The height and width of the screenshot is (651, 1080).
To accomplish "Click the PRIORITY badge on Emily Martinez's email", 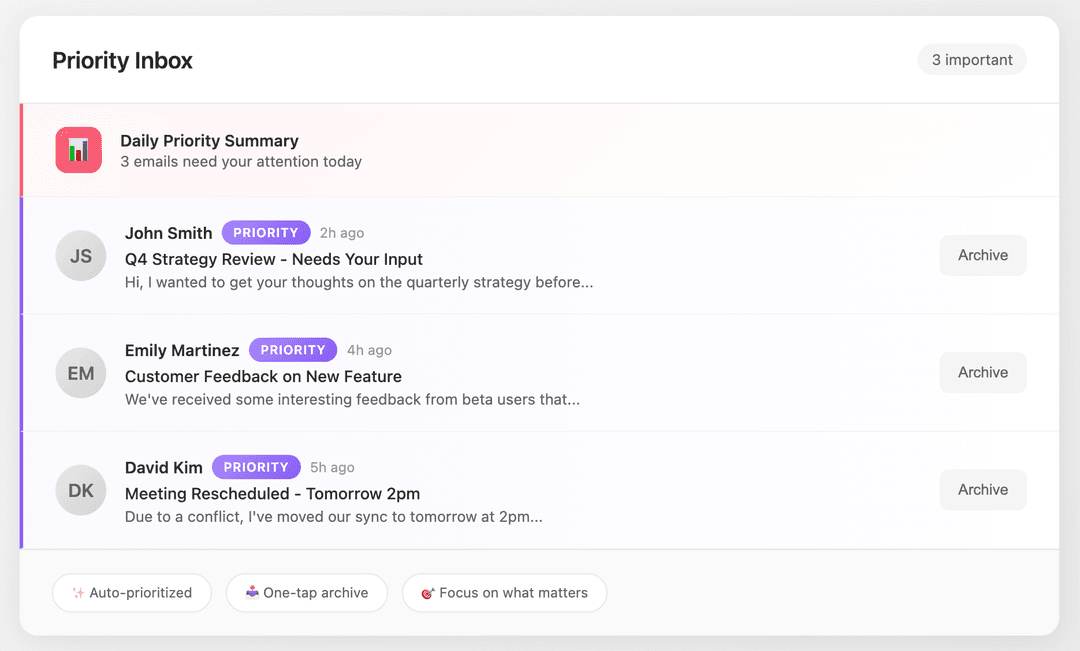I will [293, 349].
